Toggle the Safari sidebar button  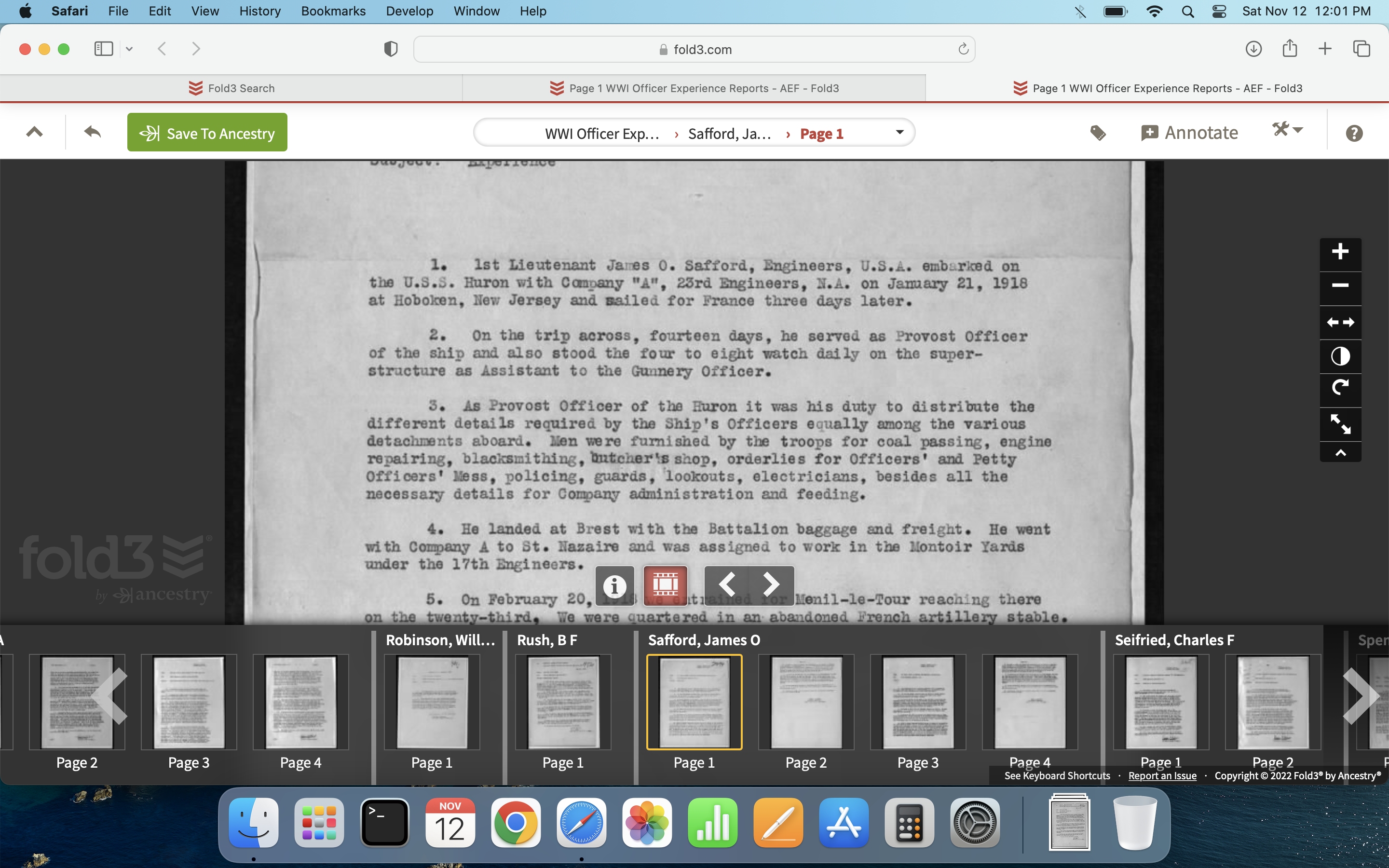[x=104, y=49]
